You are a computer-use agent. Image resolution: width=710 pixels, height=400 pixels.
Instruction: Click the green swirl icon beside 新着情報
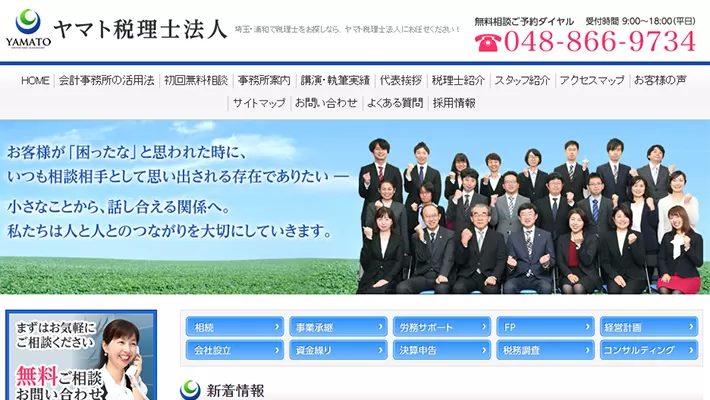pyautogui.click(x=190, y=390)
